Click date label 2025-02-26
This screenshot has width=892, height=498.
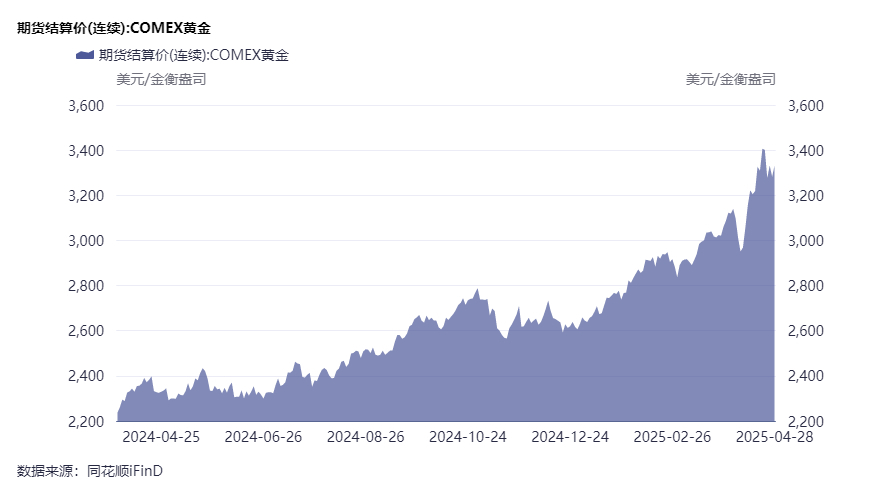point(672,437)
